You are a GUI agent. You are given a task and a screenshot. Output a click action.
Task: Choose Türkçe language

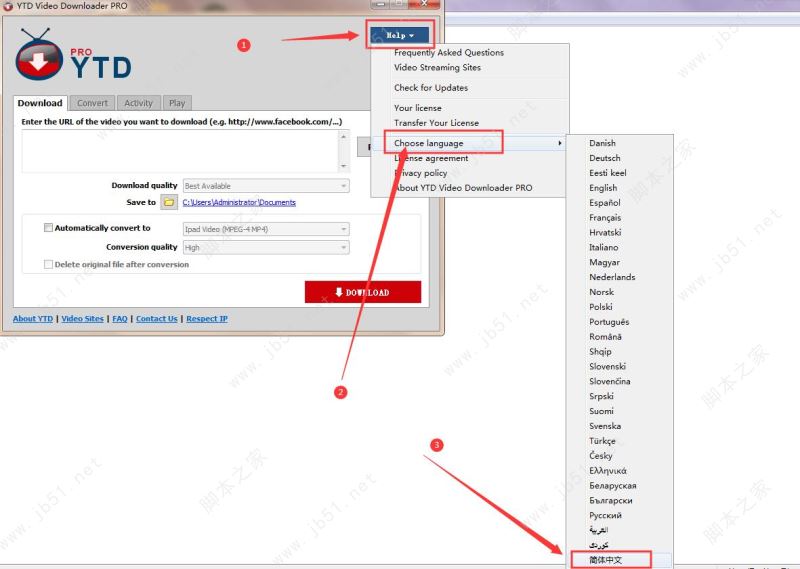click(619, 441)
